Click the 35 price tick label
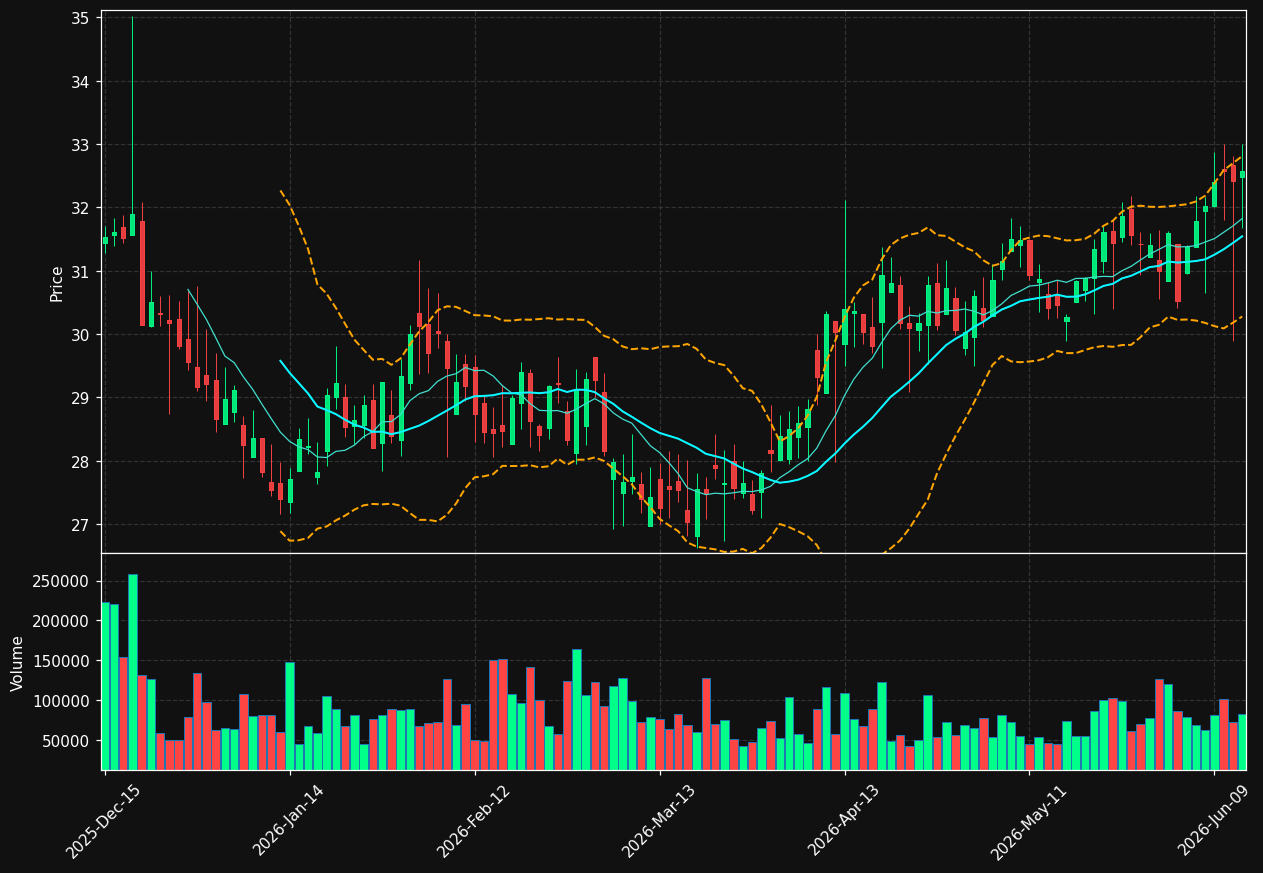1263x873 pixels. click(x=80, y=18)
